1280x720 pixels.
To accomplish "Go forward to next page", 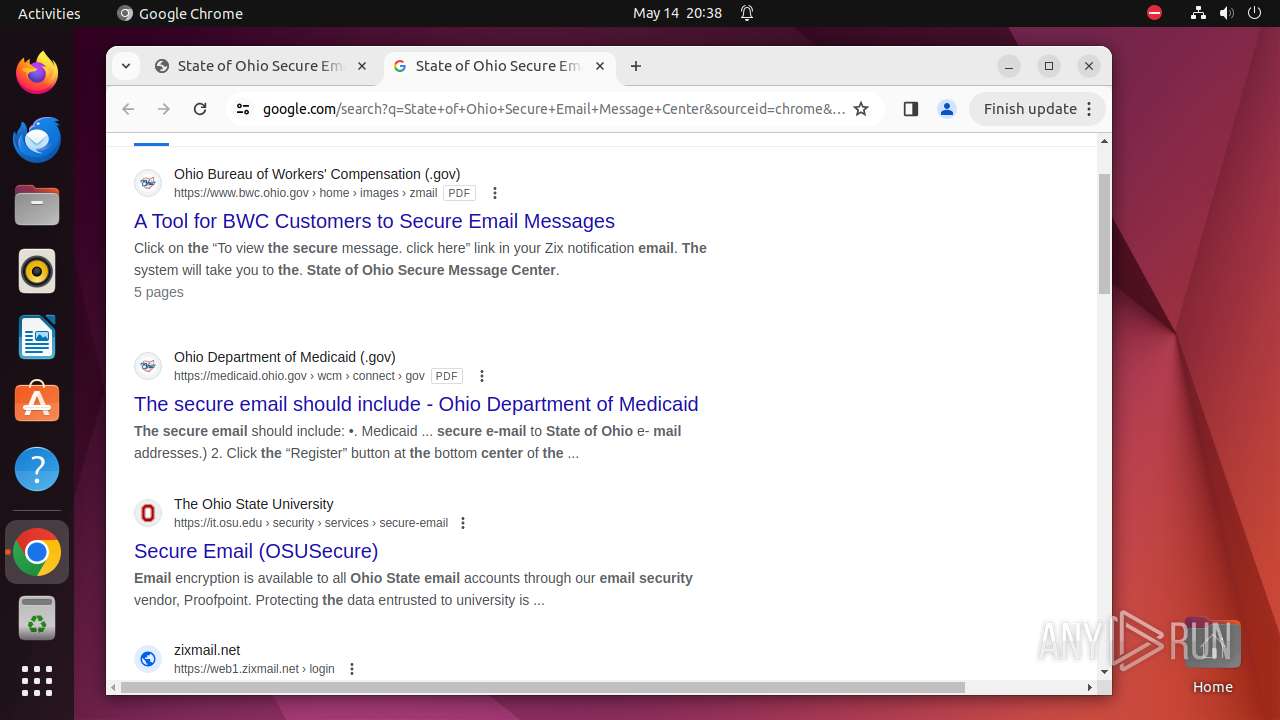I will 164,109.
